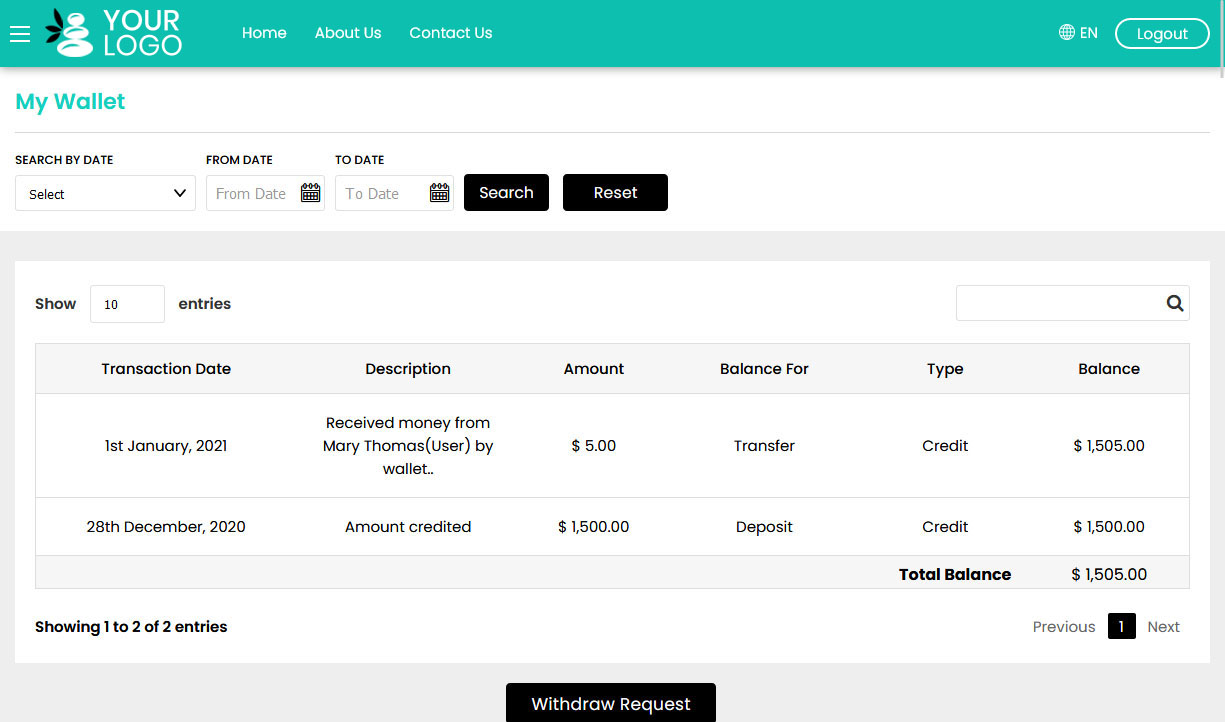Screen dimensions: 1225x722
Task: Focus the From Date input field
Action: pyautogui.click(x=253, y=194)
